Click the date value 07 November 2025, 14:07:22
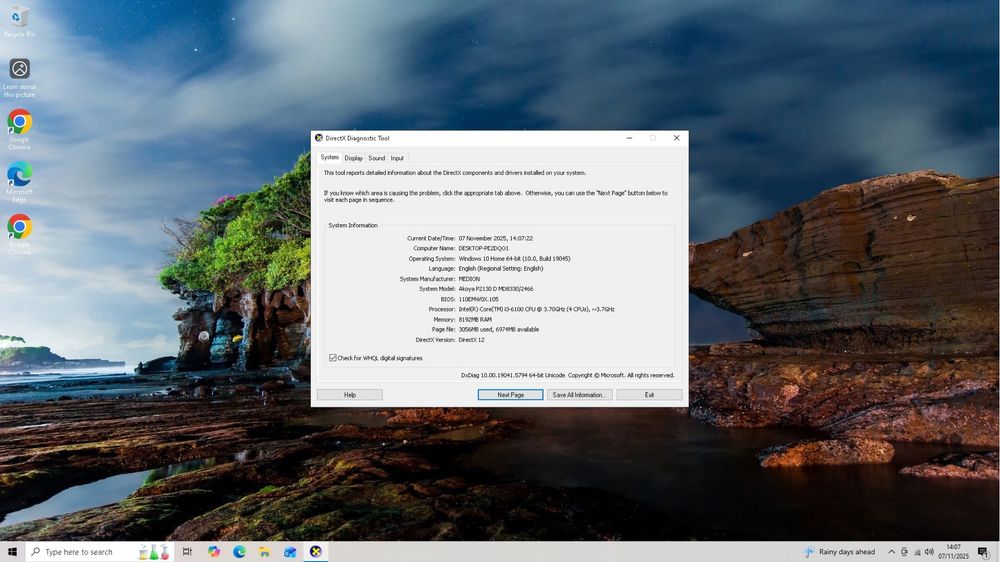Viewport: 1000px width, 562px height. (496, 239)
